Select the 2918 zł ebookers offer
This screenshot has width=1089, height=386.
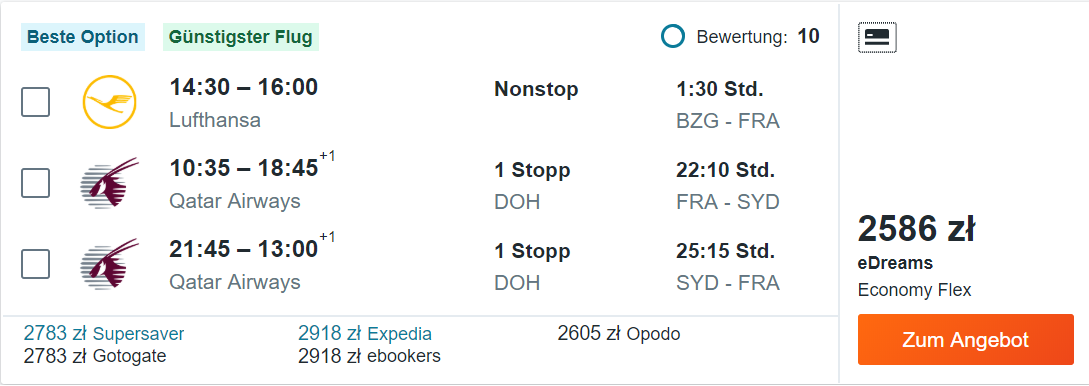pos(369,356)
